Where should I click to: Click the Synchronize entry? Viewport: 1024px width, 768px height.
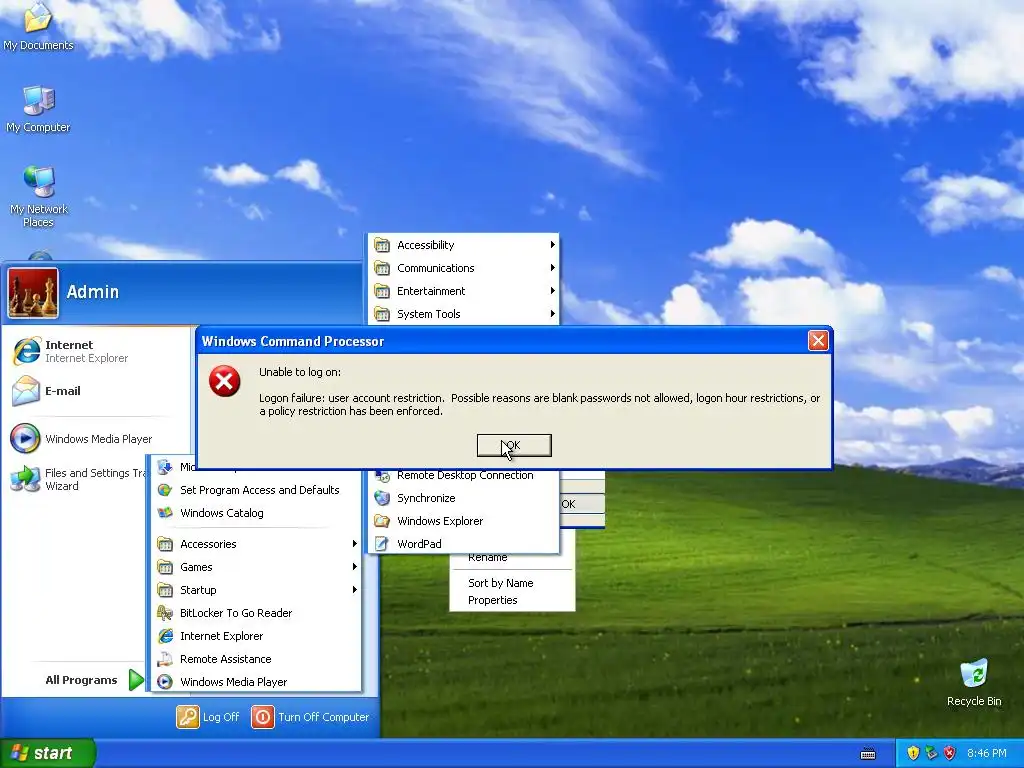click(x=464, y=498)
